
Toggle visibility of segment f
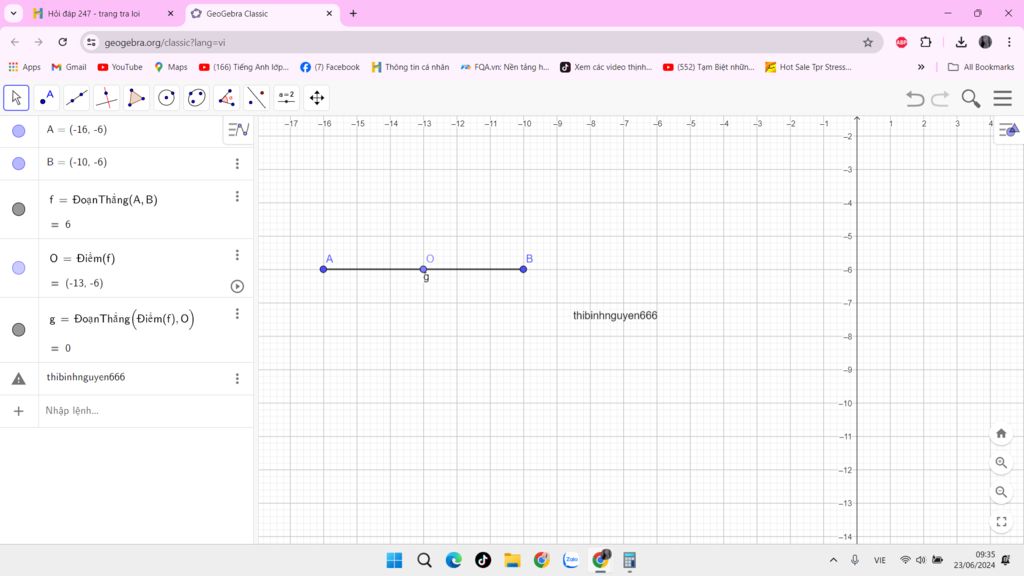[x=19, y=209]
